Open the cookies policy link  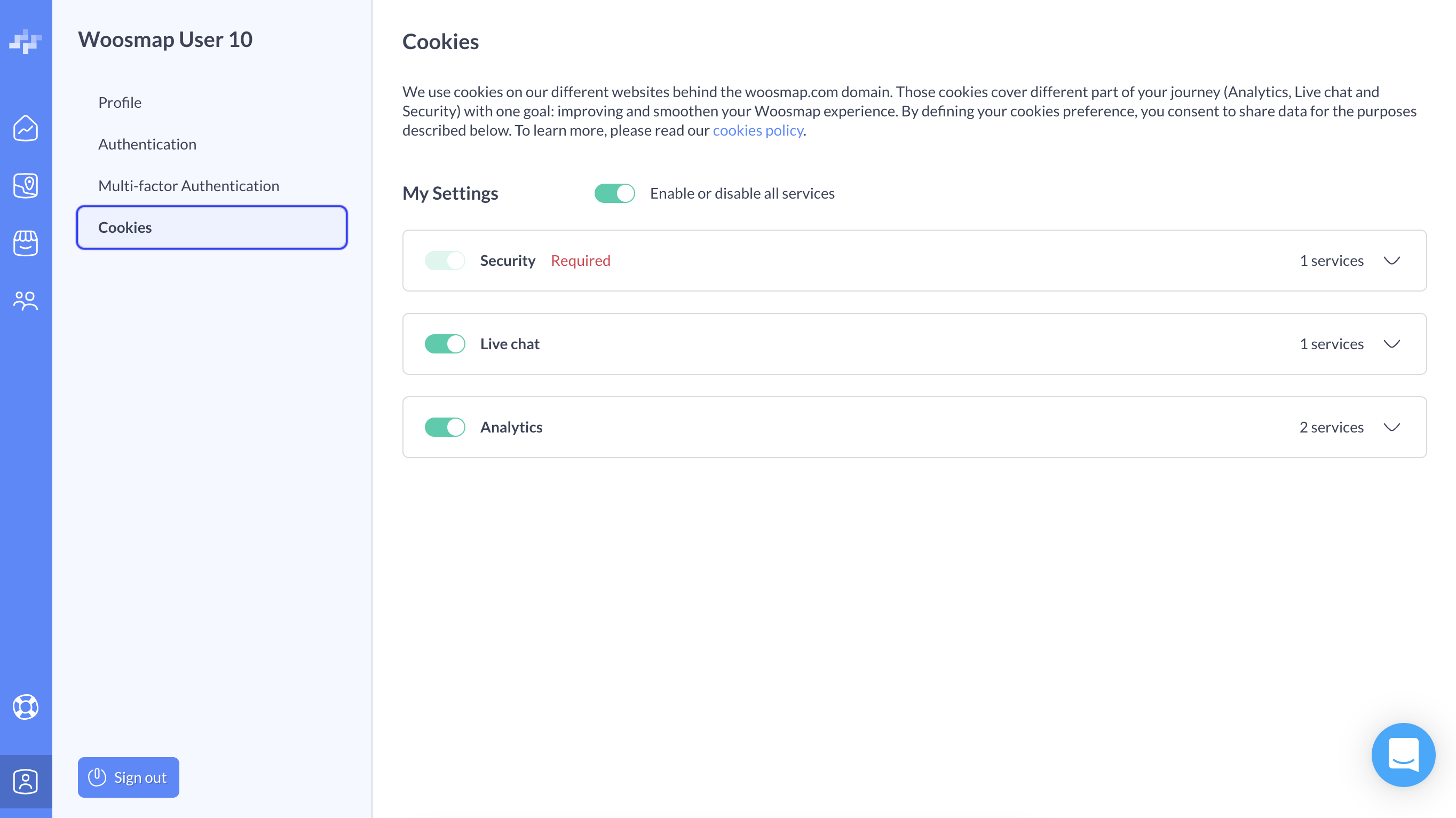click(757, 130)
